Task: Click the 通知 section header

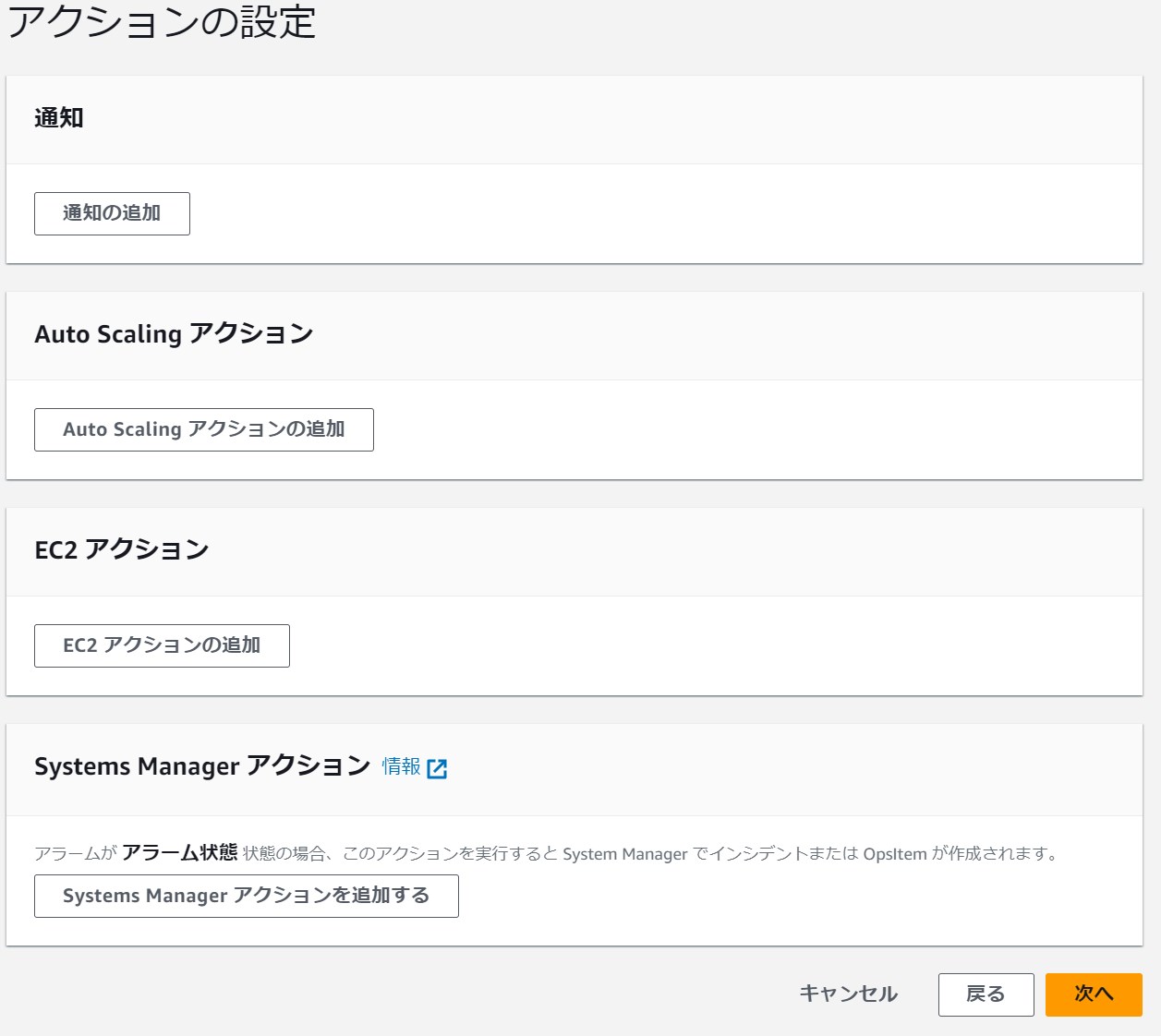Action: click(x=57, y=118)
